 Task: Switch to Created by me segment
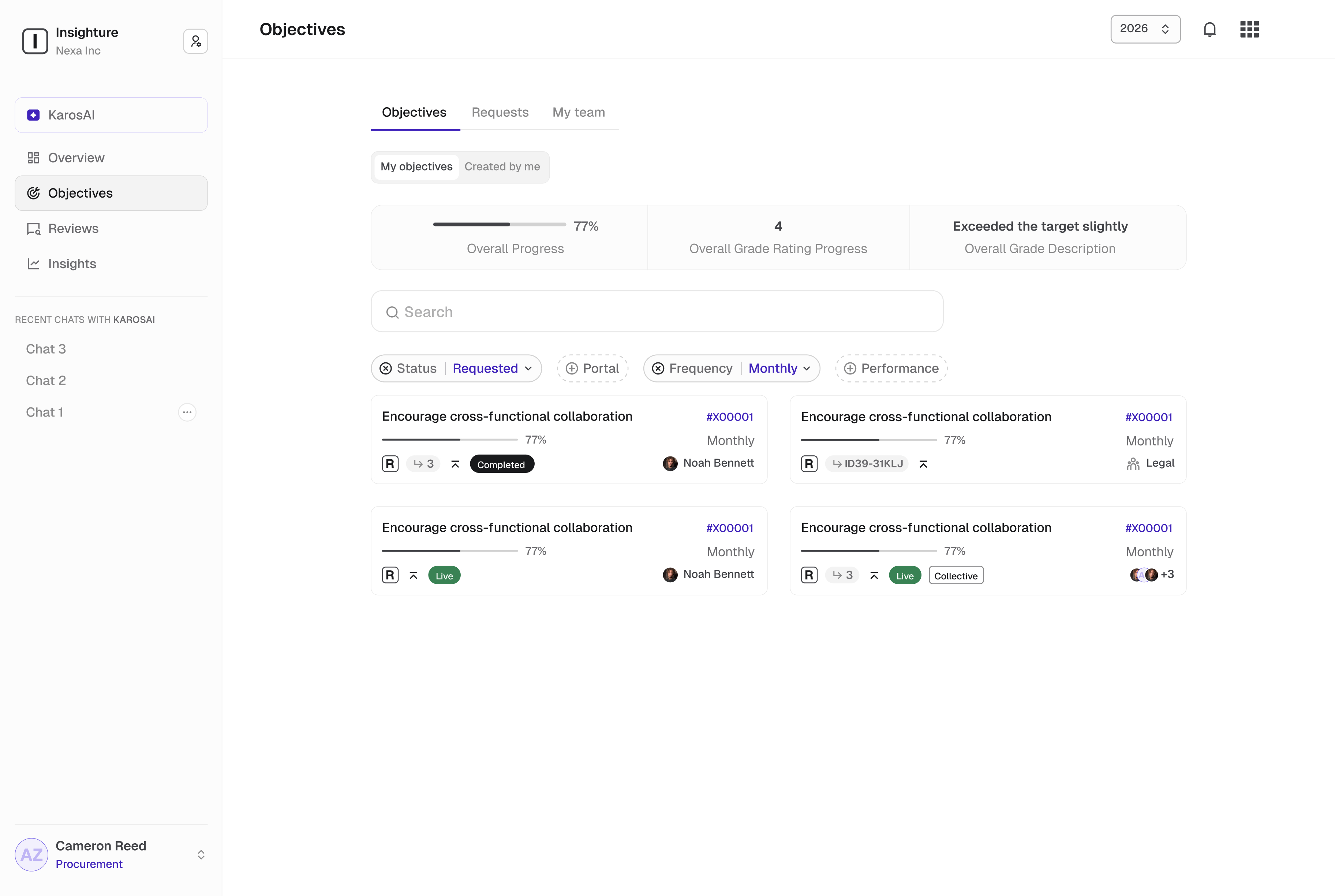click(502, 167)
